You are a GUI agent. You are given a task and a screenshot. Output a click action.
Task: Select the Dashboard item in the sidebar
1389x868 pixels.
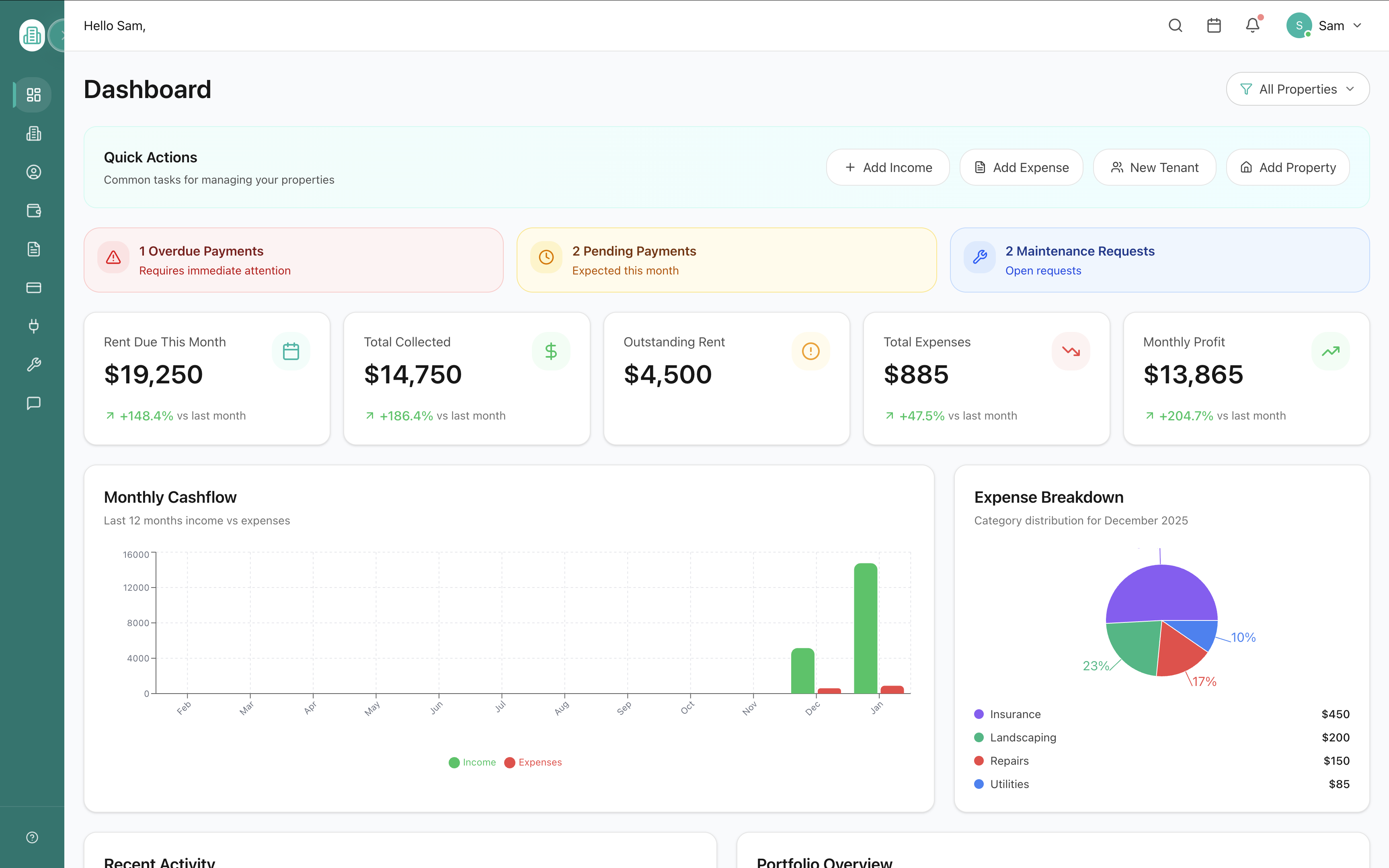click(x=33, y=95)
